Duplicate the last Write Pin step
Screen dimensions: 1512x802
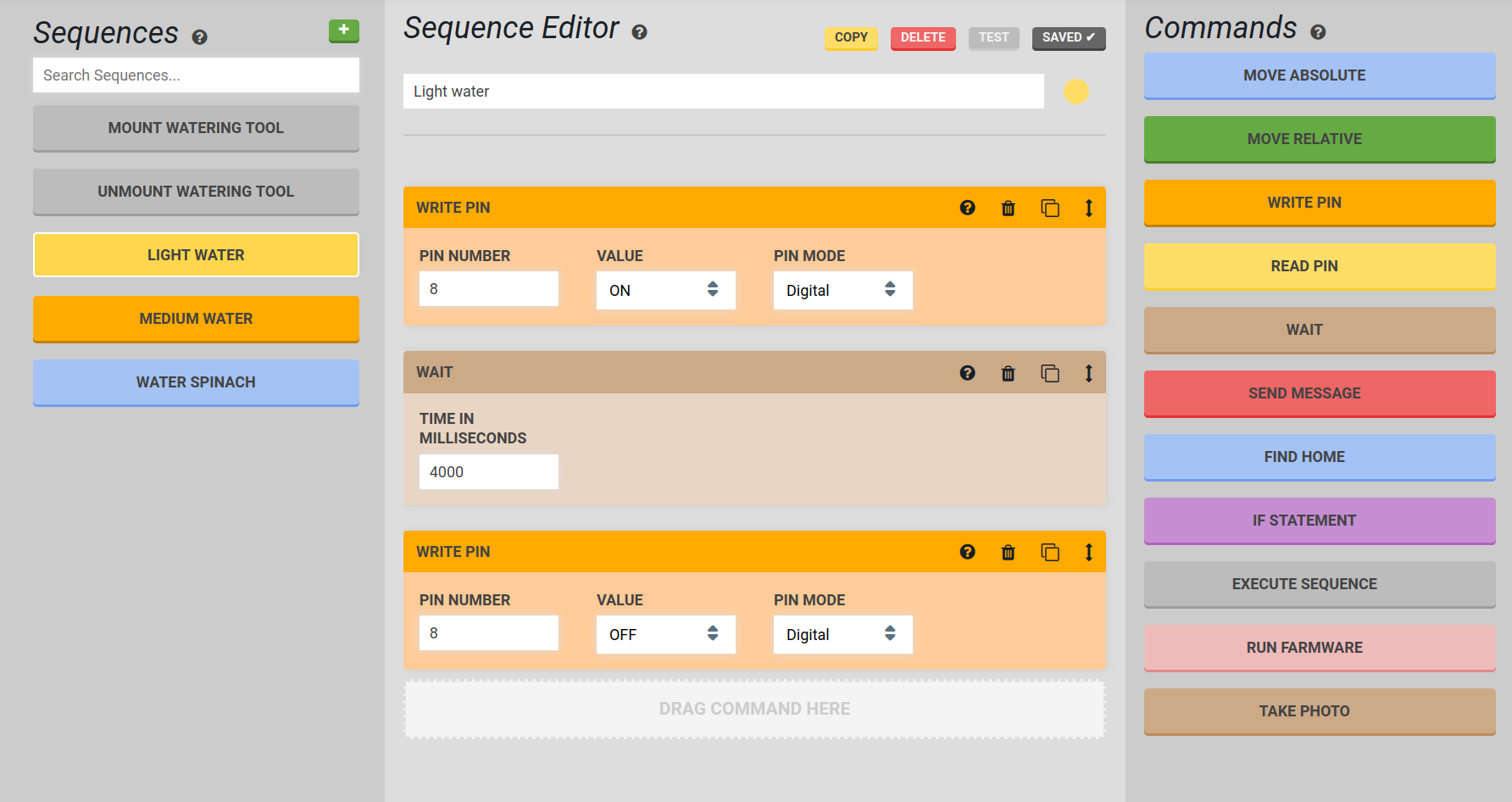pyautogui.click(x=1049, y=553)
